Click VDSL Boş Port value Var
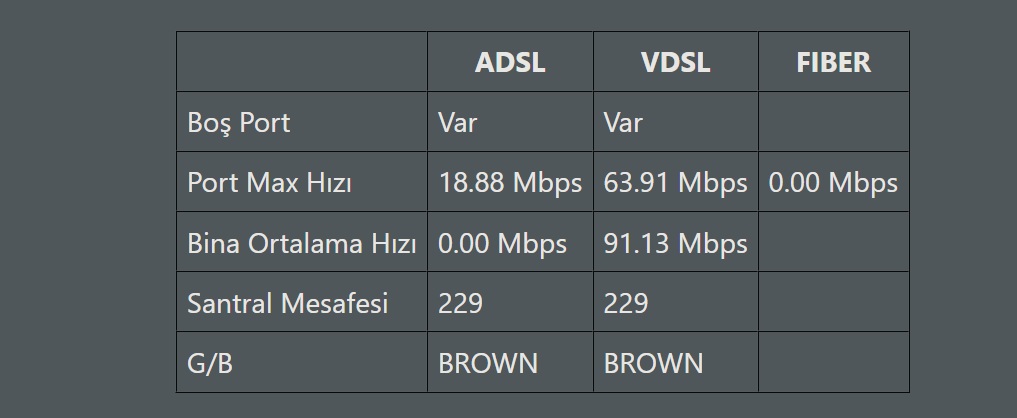 pyautogui.click(x=624, y=123)
